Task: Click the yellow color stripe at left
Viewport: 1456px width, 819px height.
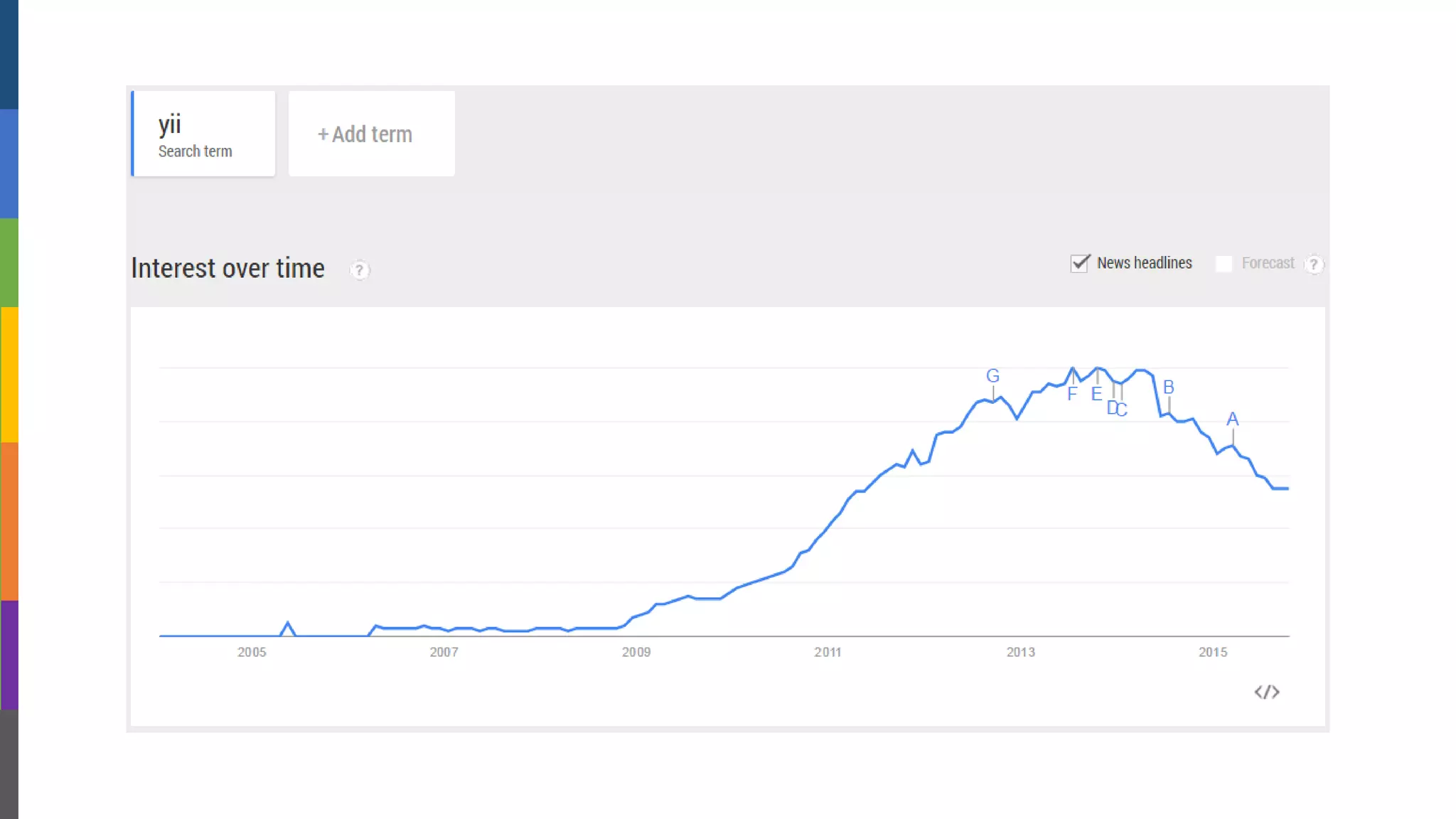Action: (x=9, y=375)
